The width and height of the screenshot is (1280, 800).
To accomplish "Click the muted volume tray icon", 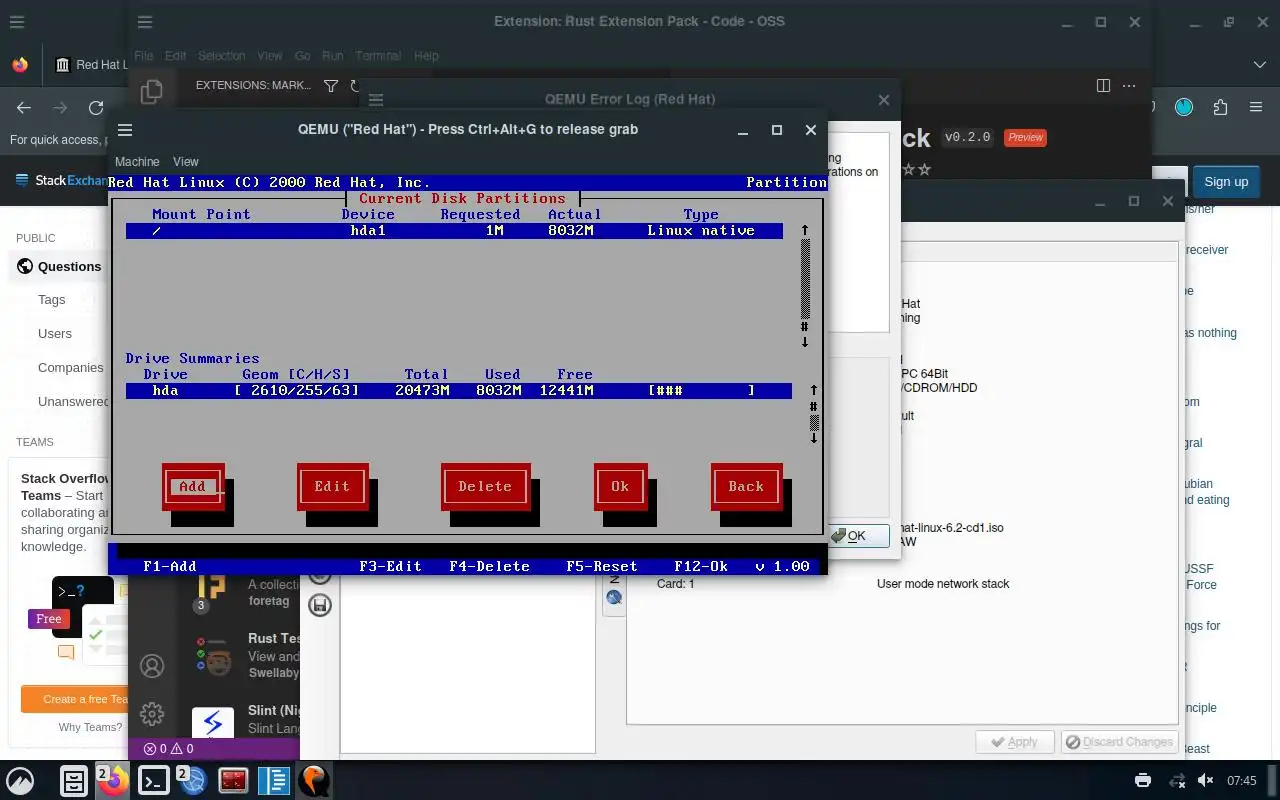I will [1205, 780].
